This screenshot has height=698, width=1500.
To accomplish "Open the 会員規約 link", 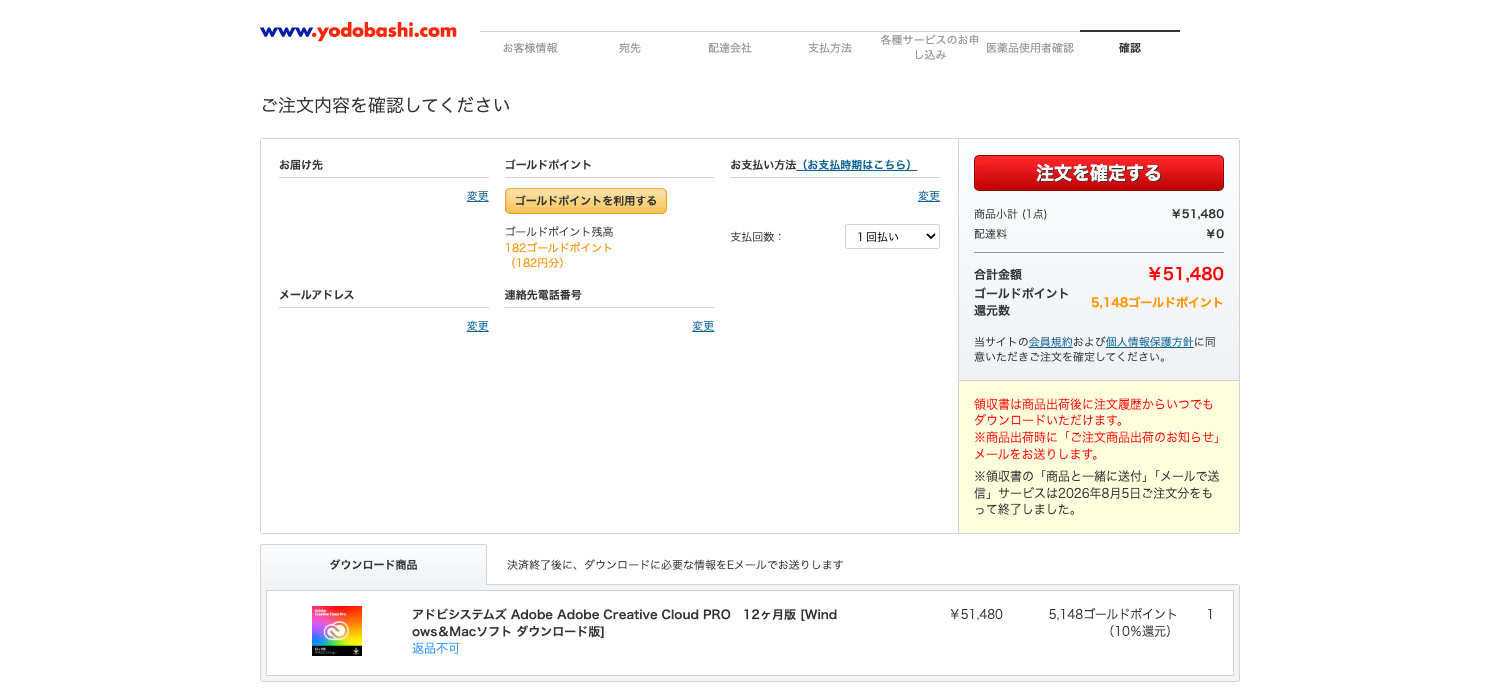I will point(1051,342).
